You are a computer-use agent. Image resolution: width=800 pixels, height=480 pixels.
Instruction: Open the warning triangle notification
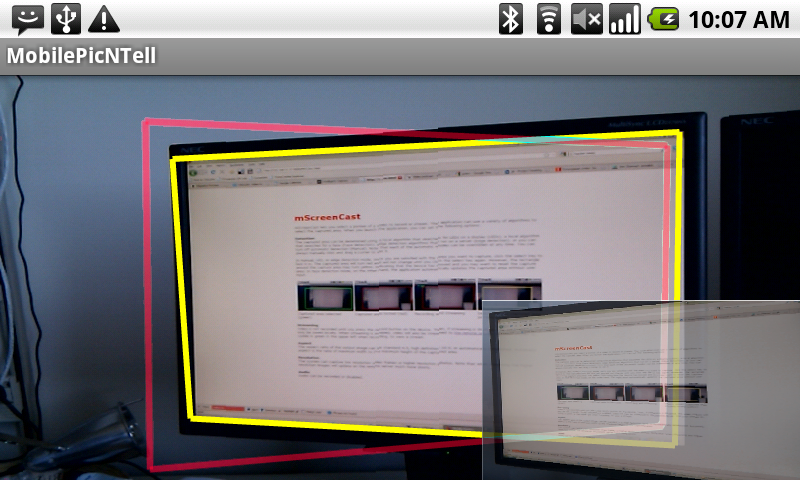[104, 20]
